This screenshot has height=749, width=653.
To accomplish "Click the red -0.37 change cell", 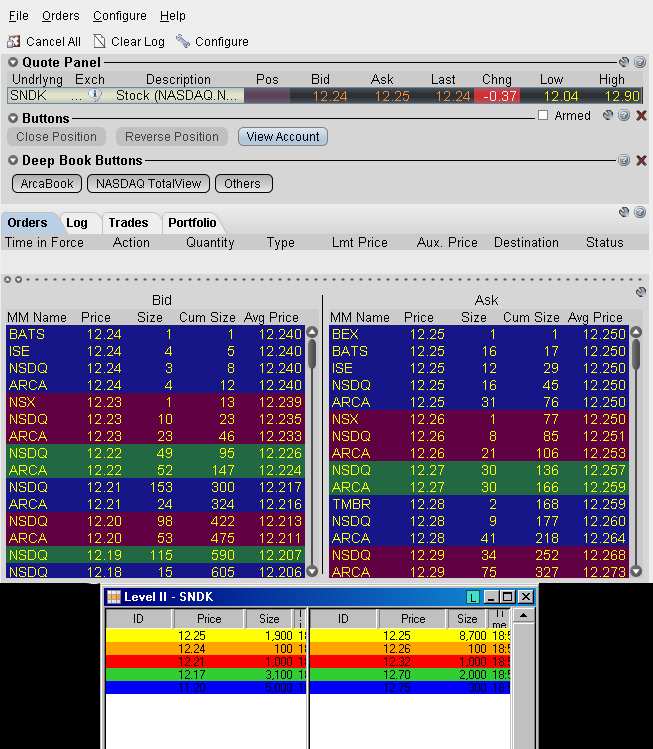I will 498,96.
